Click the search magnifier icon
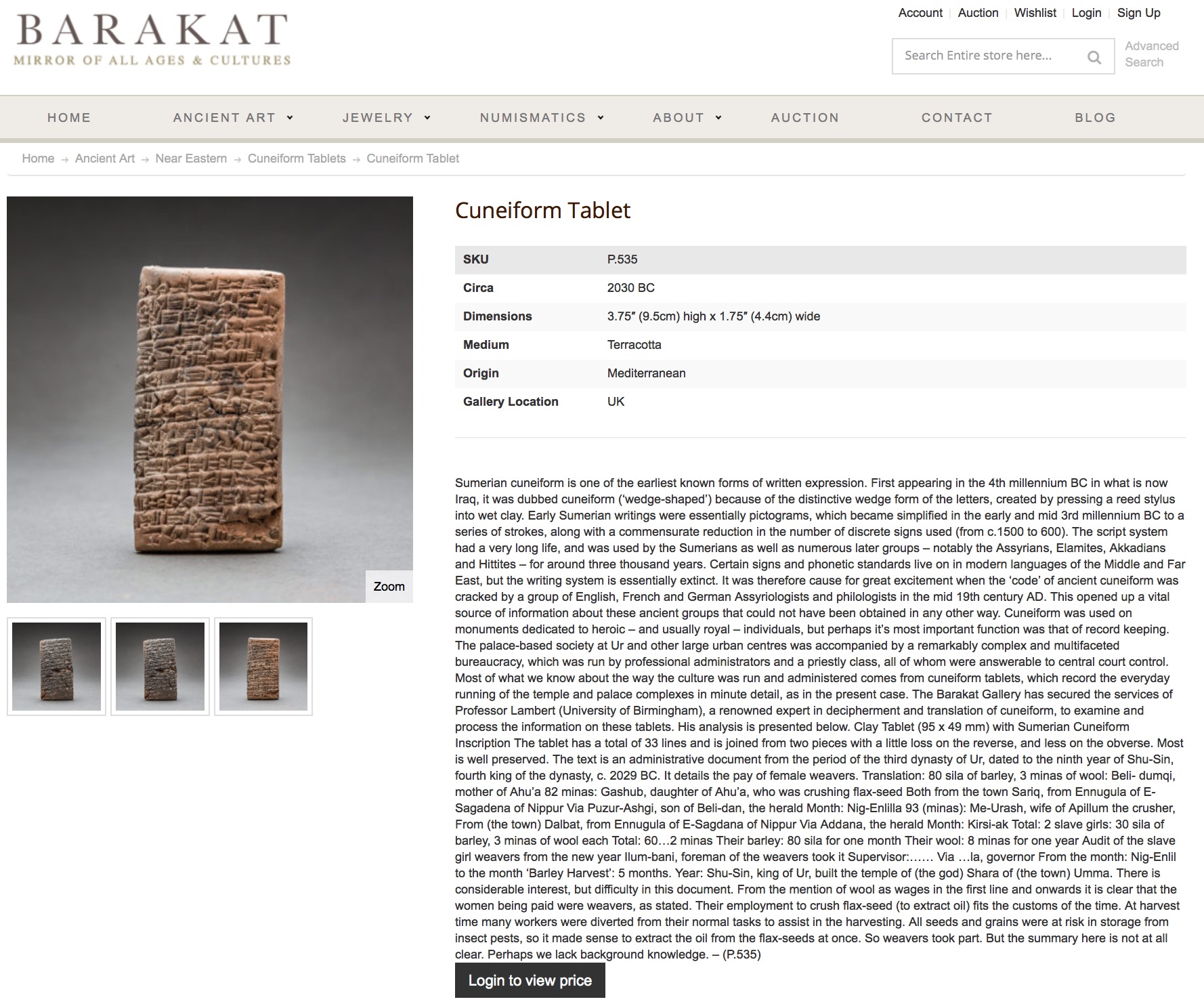Image resolution: width=1204 pixels, height=1008 pixels. click(x=1094, y=57)
